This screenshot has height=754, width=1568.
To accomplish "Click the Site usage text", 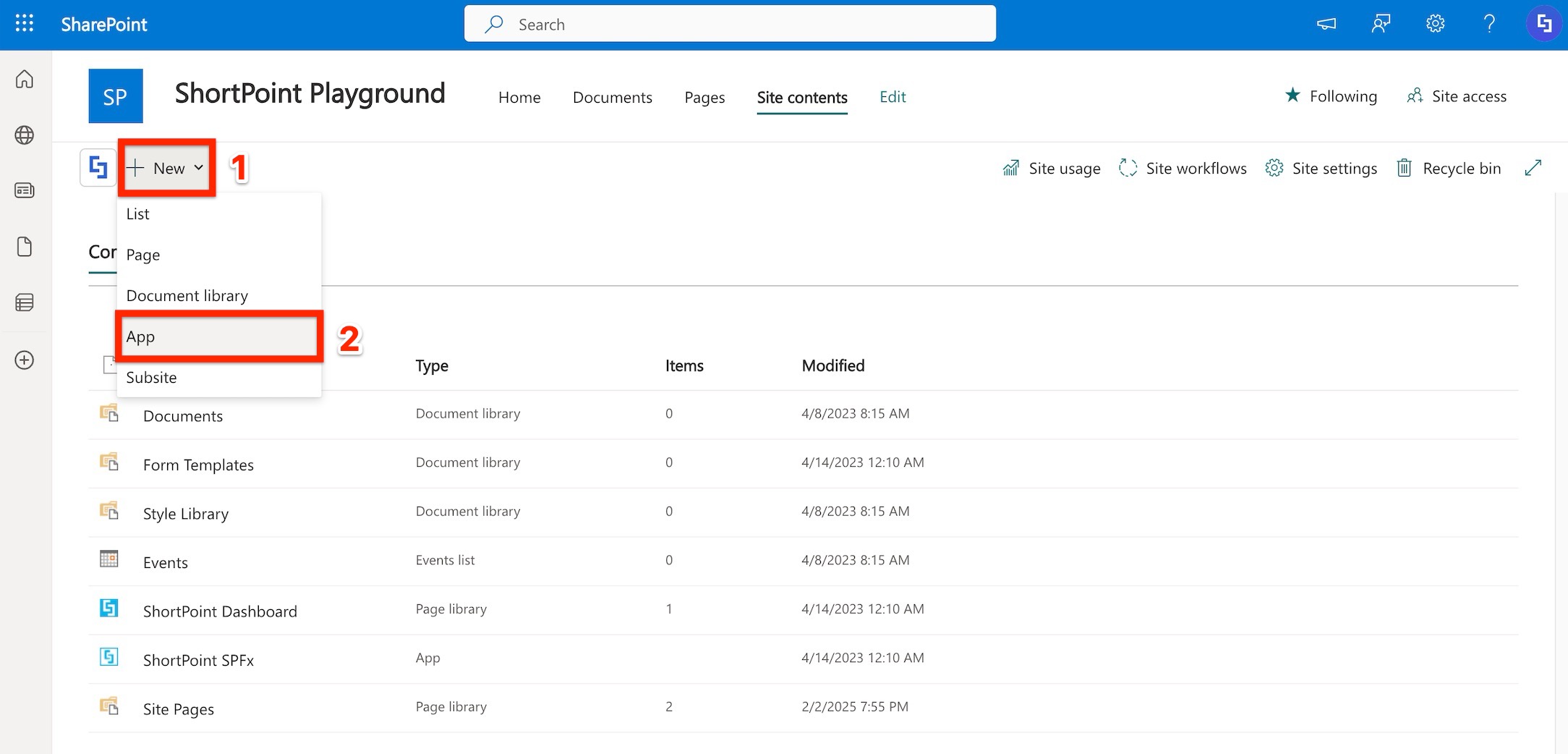I will (x=1065, y=169).
